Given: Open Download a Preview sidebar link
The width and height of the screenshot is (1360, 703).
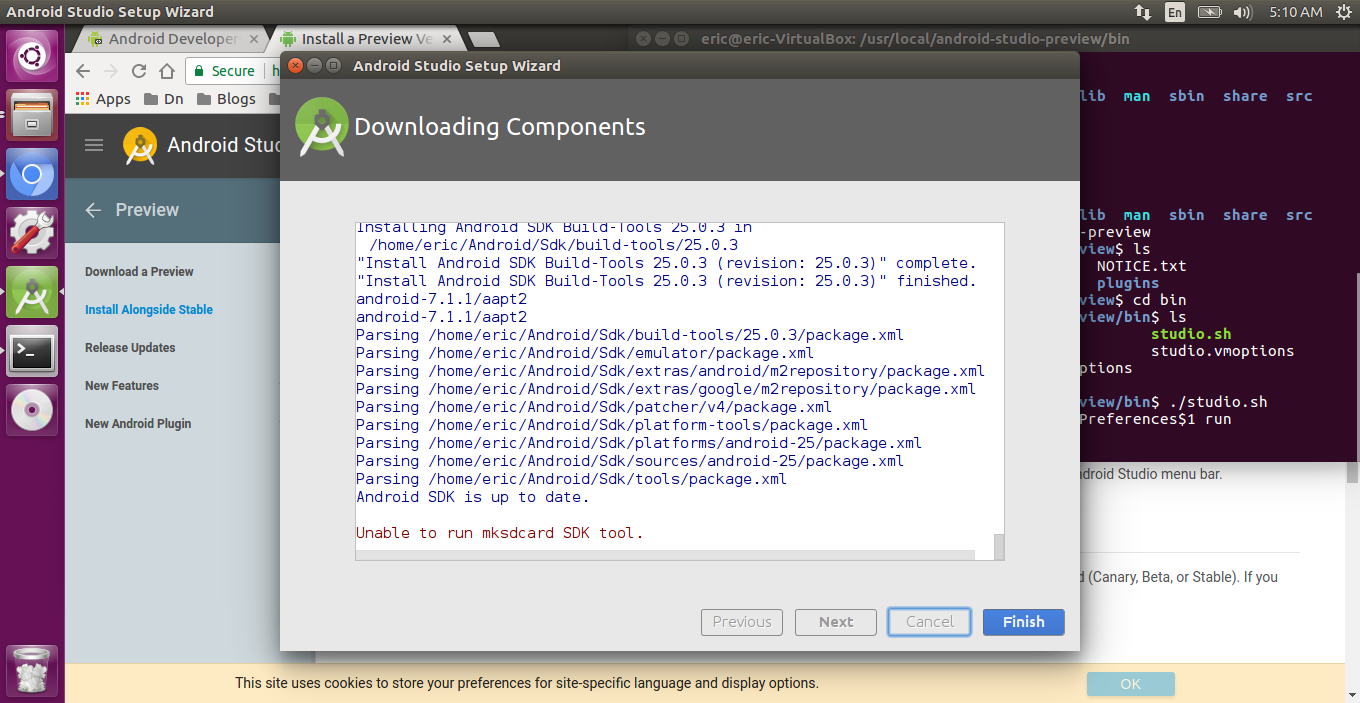Looking at the screenshot, I should (x=139, y=272).
